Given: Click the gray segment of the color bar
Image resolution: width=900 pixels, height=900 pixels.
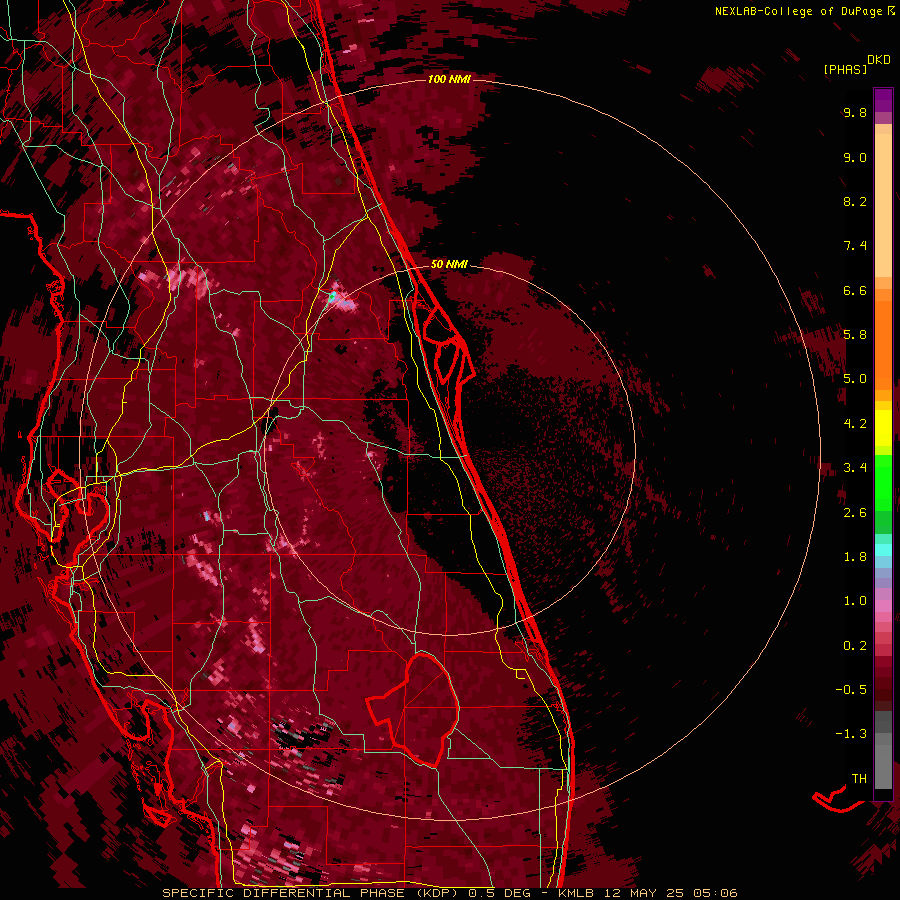Looking at the screenshot, I should pos(883,752).
